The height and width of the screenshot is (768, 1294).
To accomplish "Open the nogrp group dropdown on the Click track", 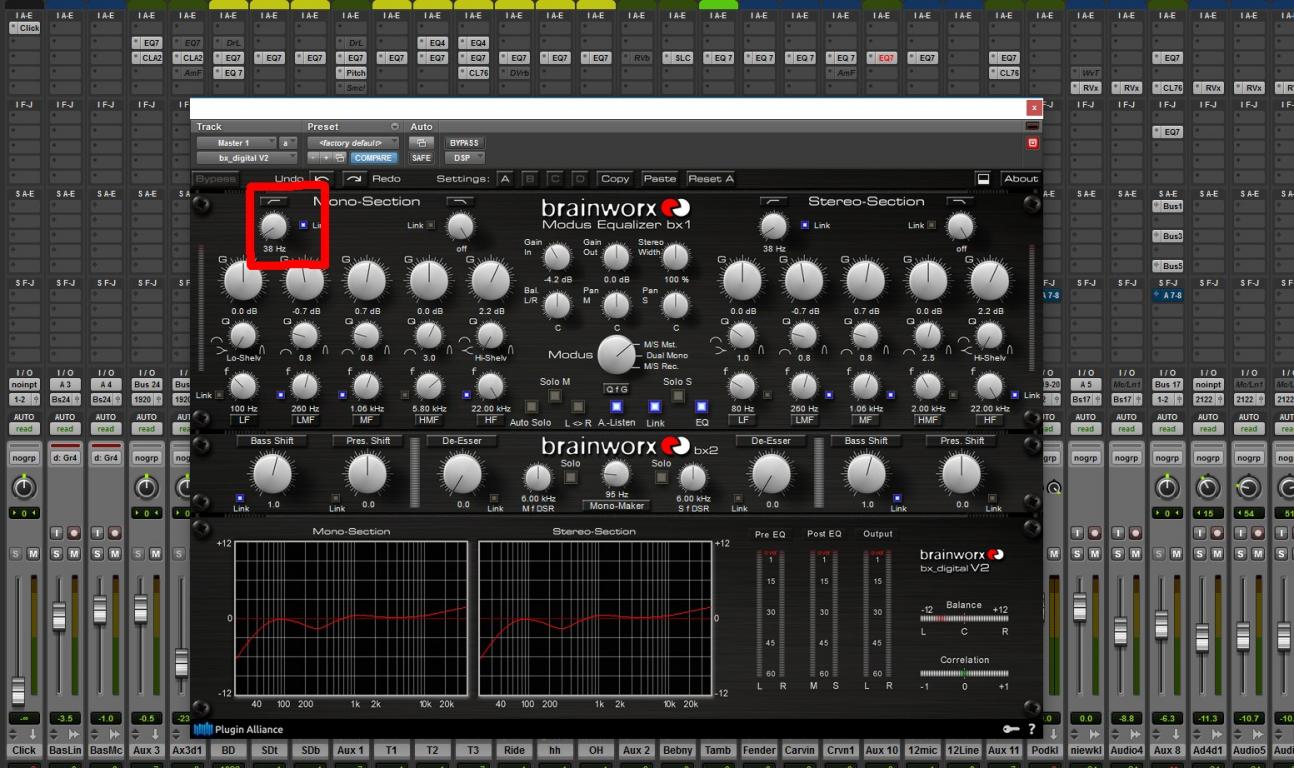I will pyautogui.click(x=23, y=457).
